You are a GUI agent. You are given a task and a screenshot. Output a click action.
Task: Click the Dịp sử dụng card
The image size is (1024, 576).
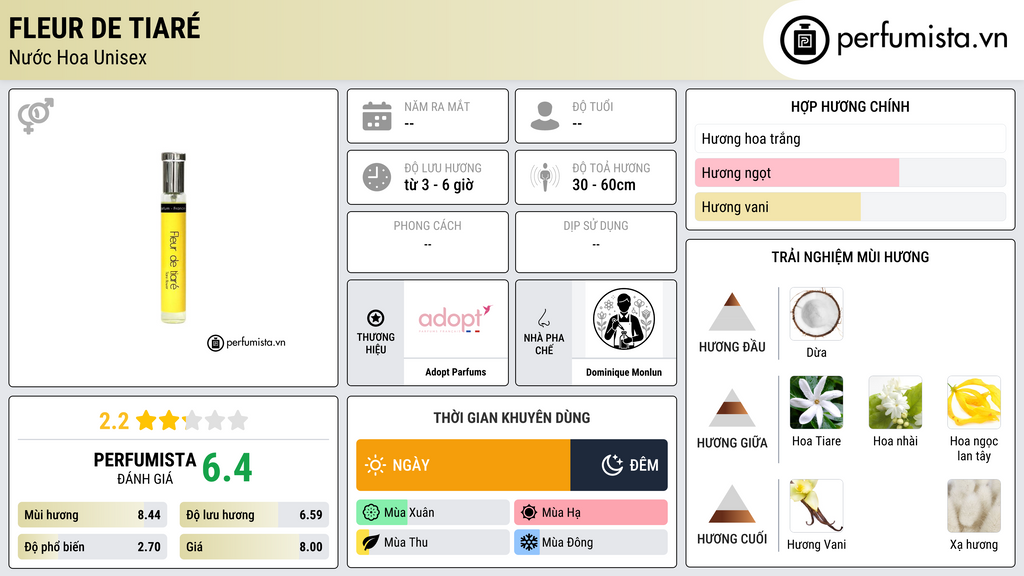coord(596,242)
